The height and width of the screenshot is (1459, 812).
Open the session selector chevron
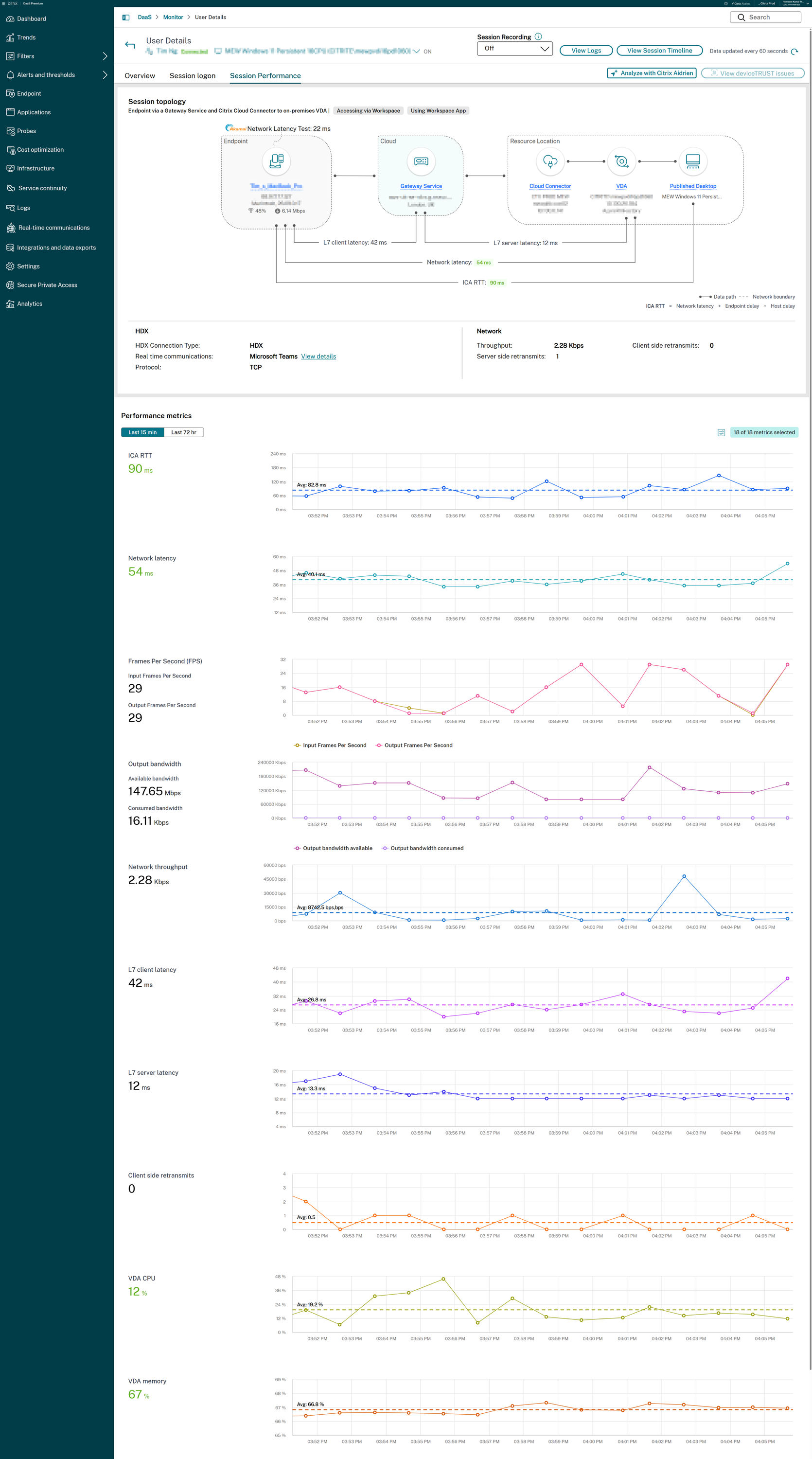(417, 52)
